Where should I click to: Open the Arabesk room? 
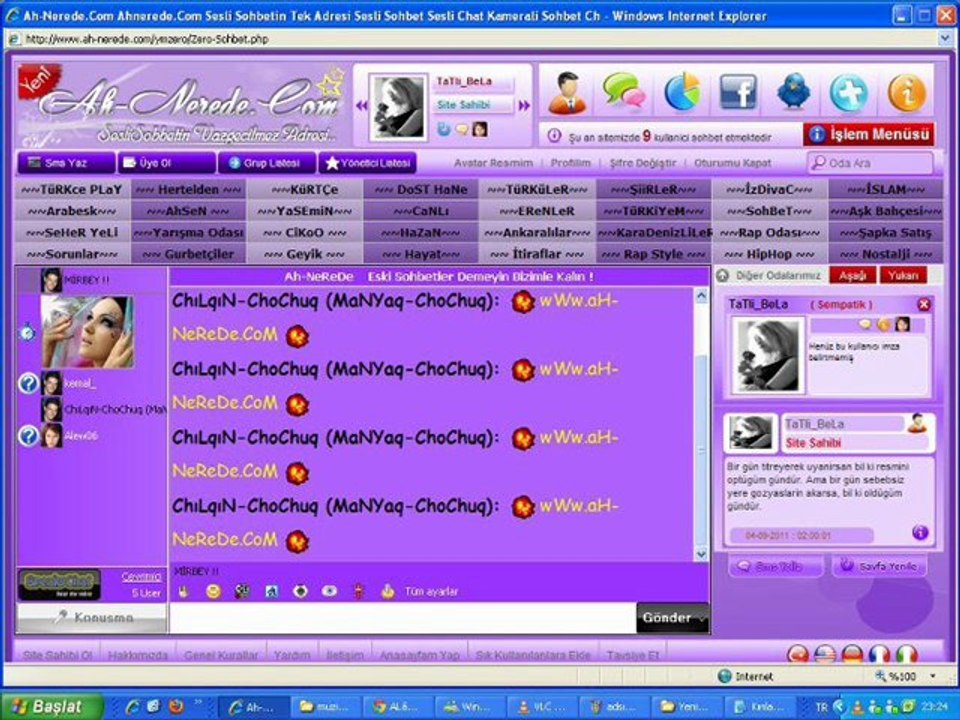(72, 211)
